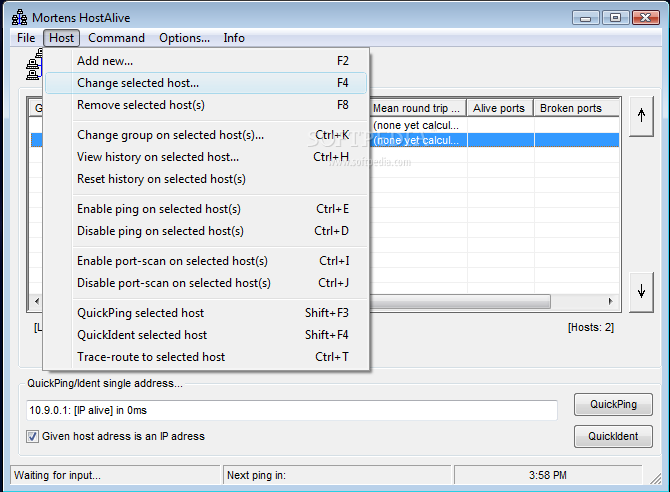Select Disable ping on selected host(s)
The width and height of the screenshot is (670, 492).
tap(206, 231)
